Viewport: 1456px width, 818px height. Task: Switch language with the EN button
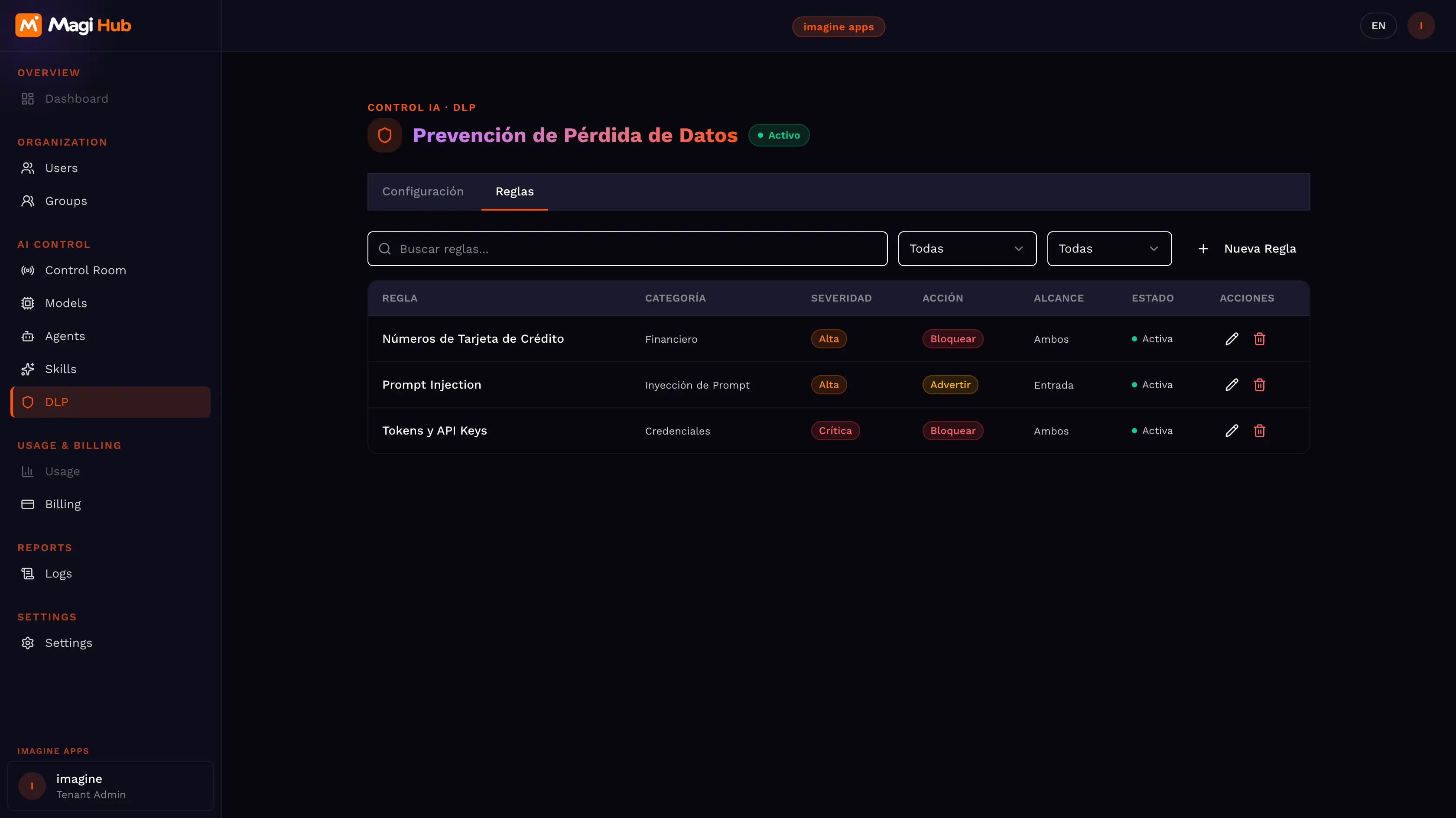(1378, 26)
